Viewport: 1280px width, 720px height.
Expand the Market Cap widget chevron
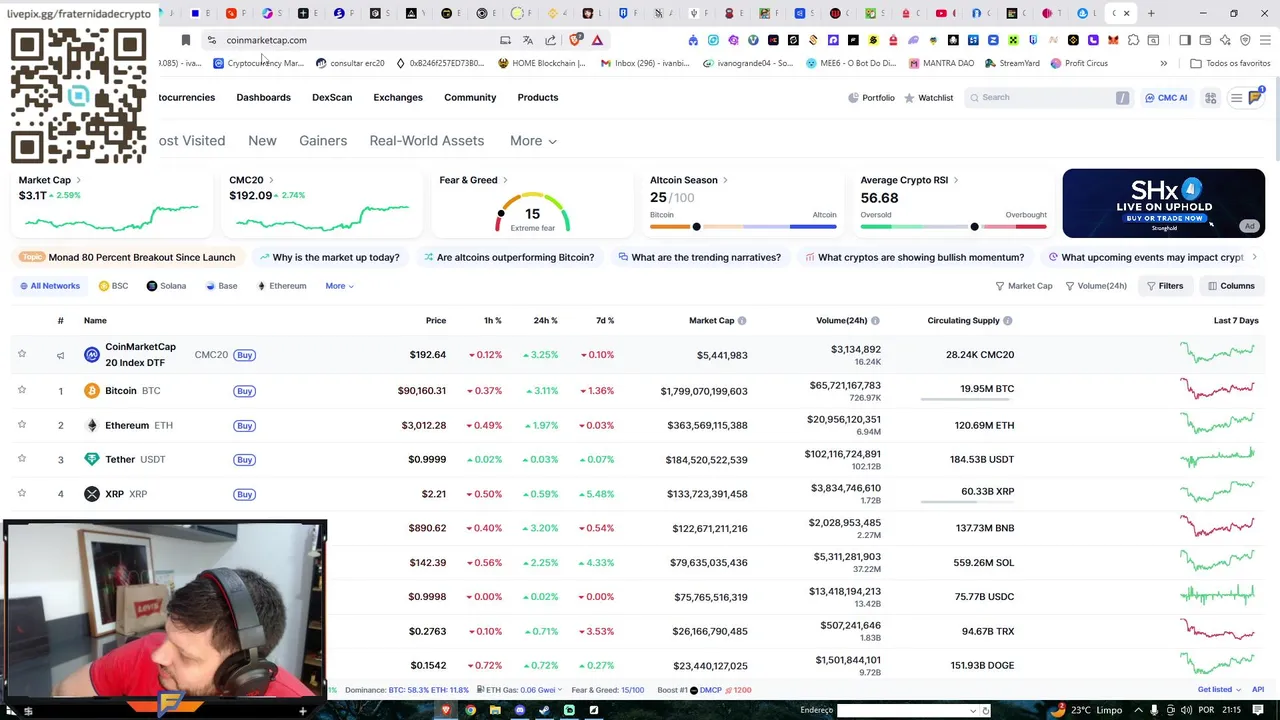click(x=78, y=180)
